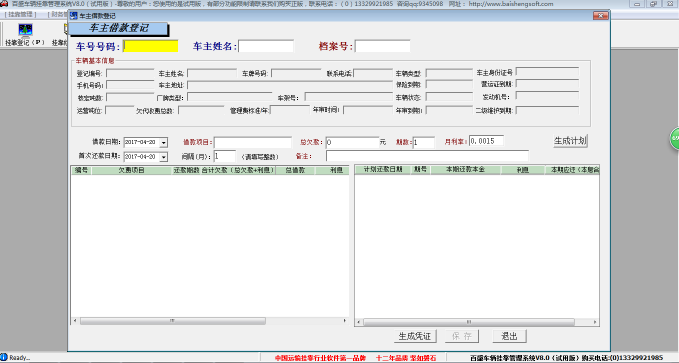Click the right arrow of the left table scrollbar
This screenshot has height=363, width=679.
[x=345, y=321]
